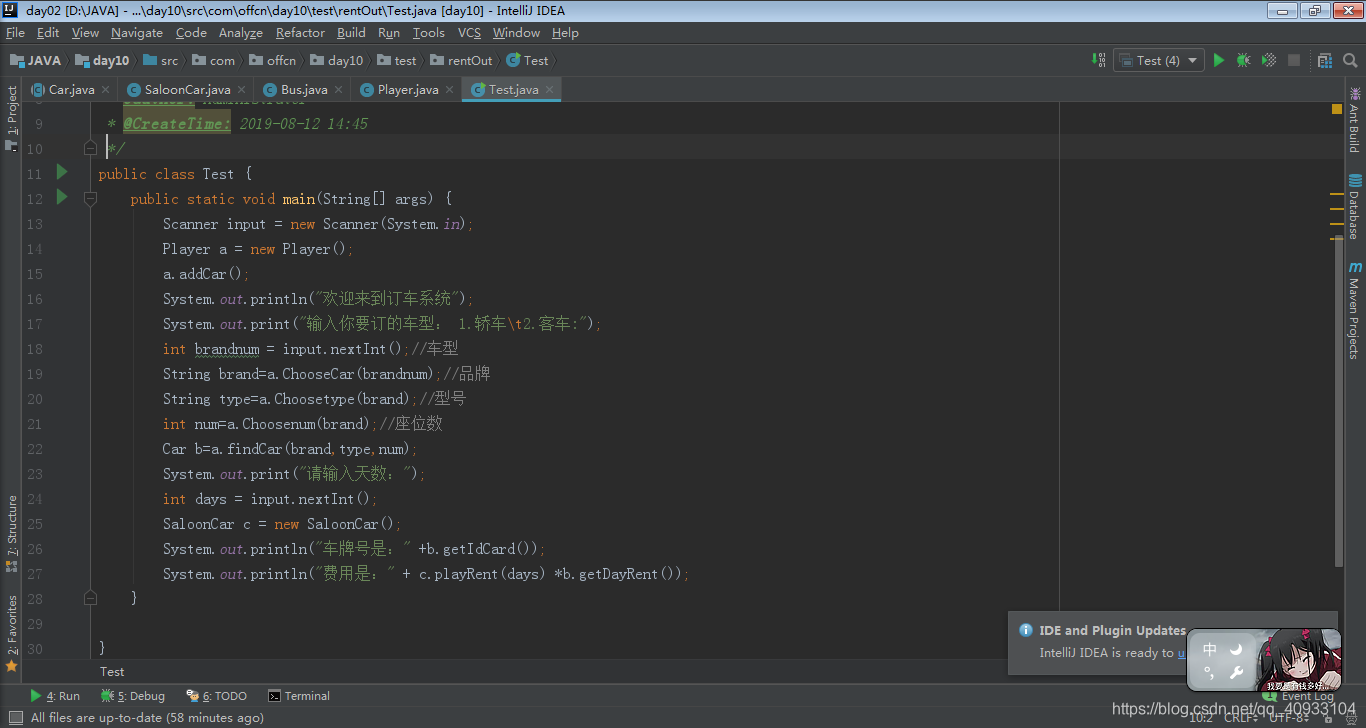
Task: Open the TODO tool window
Action: [x=217, y=696]
